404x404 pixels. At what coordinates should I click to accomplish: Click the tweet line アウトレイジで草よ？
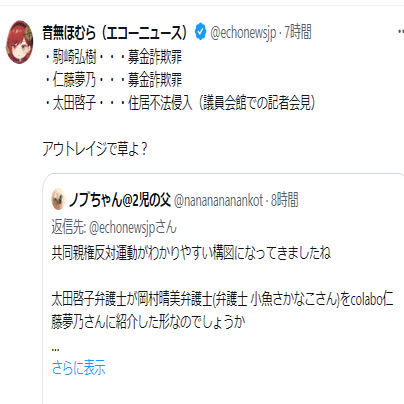[x=95, y=148]
